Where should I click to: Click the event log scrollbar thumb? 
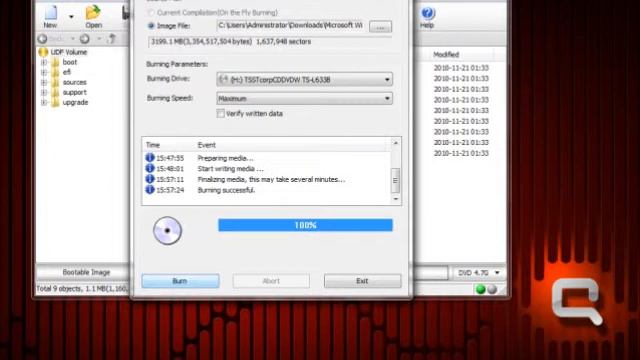click(x=395, y=180)
